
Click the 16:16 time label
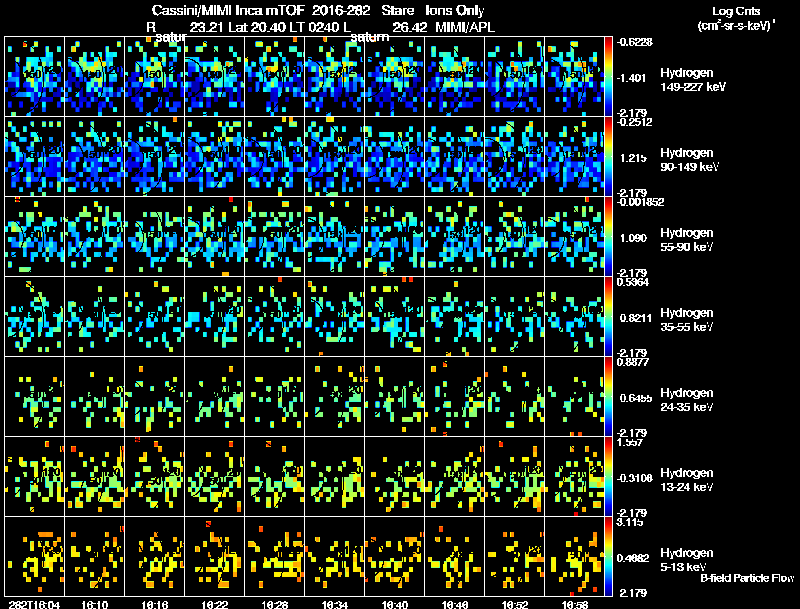point(155,604)
